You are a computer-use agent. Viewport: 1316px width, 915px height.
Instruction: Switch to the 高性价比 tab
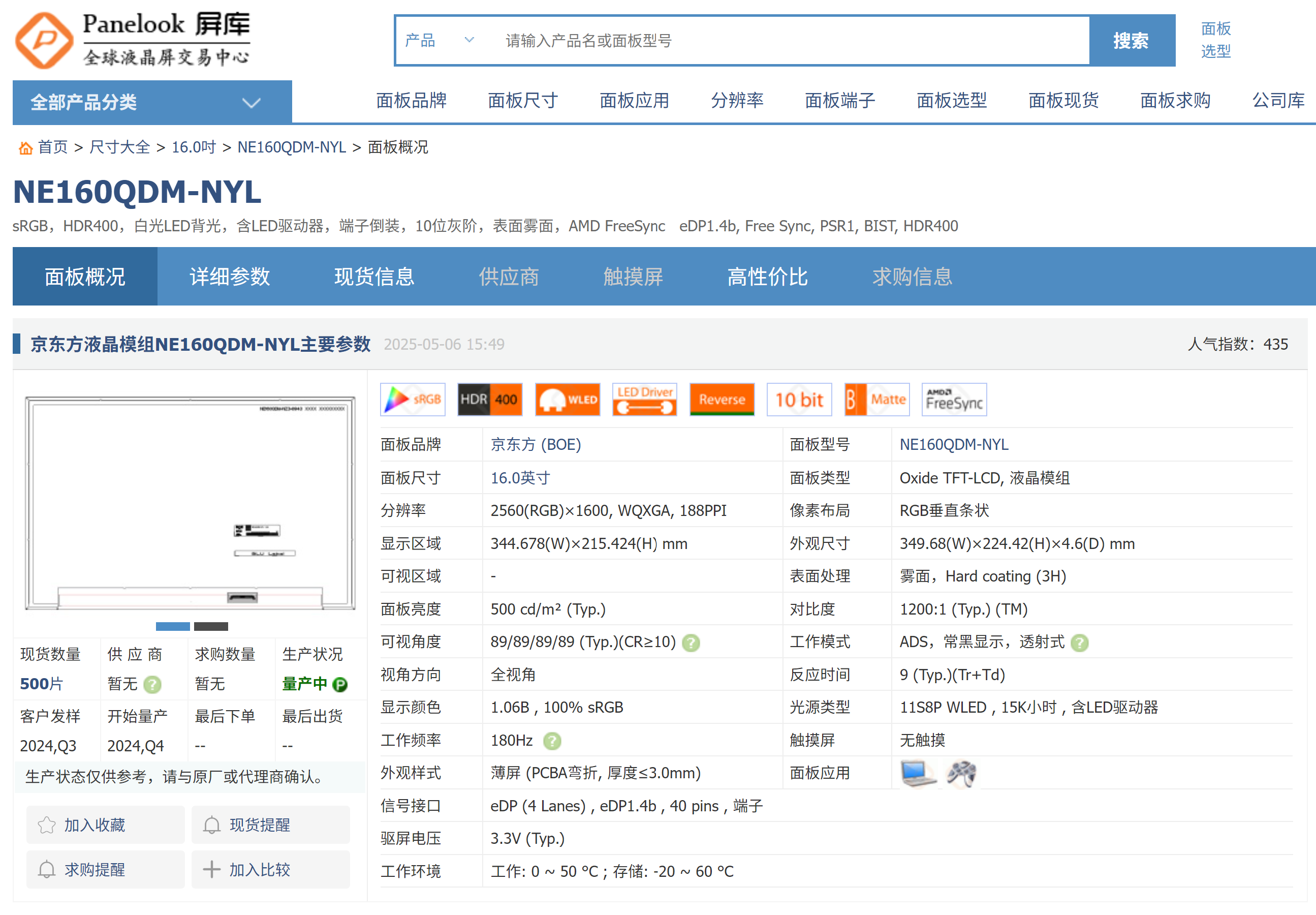[x=768, y=277]
